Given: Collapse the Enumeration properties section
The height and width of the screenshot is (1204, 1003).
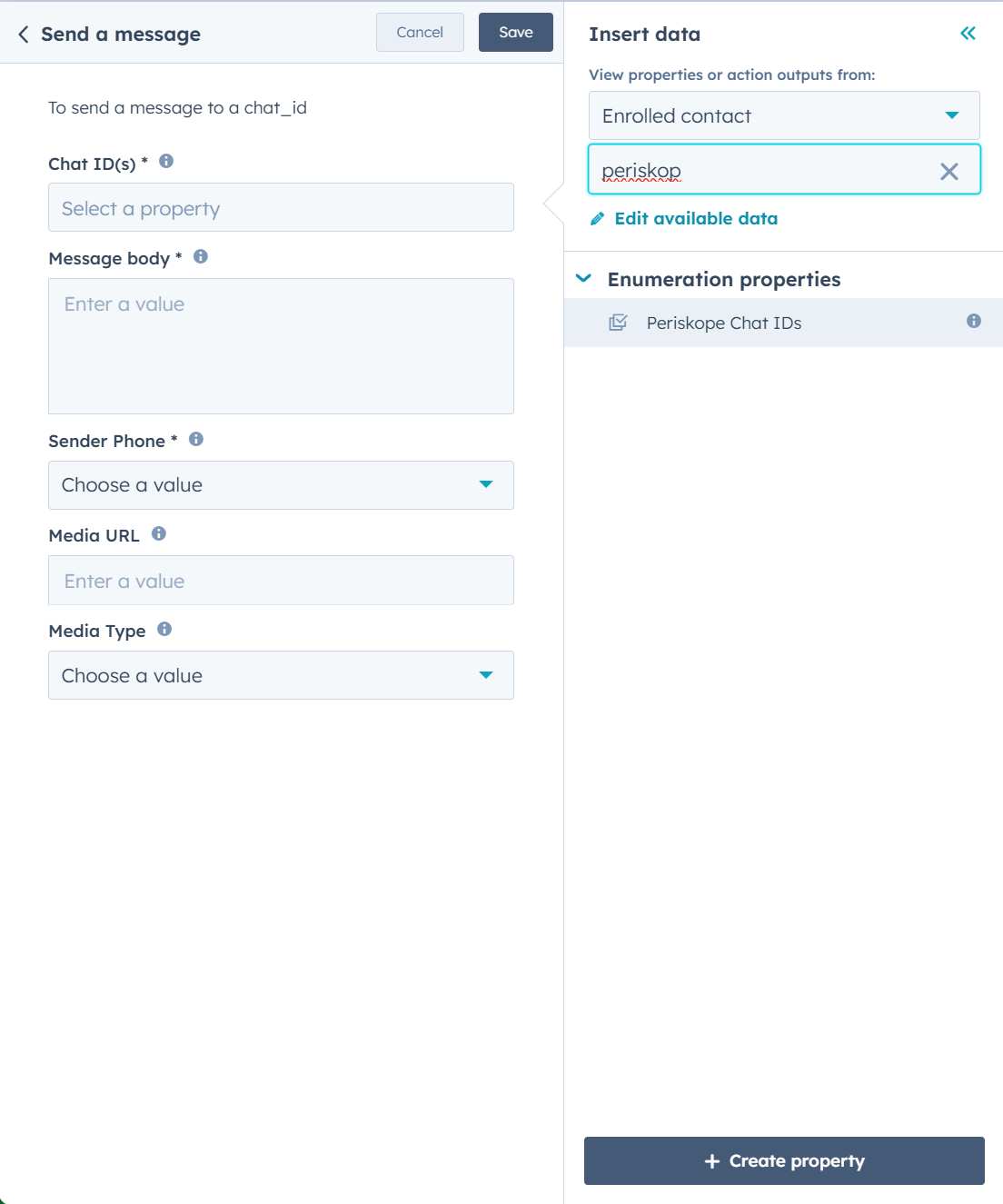Looking at the screenshot, I should pos(583,278).
